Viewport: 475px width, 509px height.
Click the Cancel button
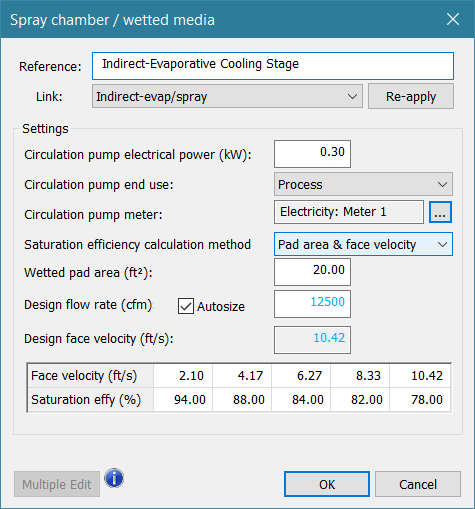tap(418, 484)
